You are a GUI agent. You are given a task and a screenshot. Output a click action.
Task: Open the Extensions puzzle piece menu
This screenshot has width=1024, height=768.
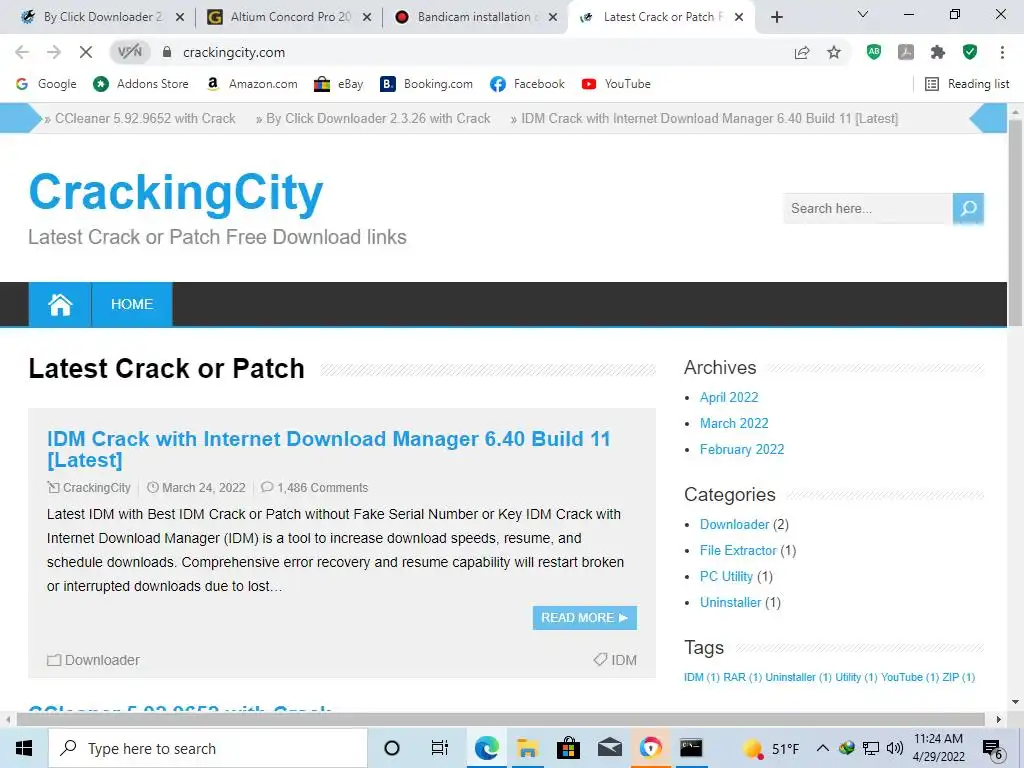tap(938, 52)
